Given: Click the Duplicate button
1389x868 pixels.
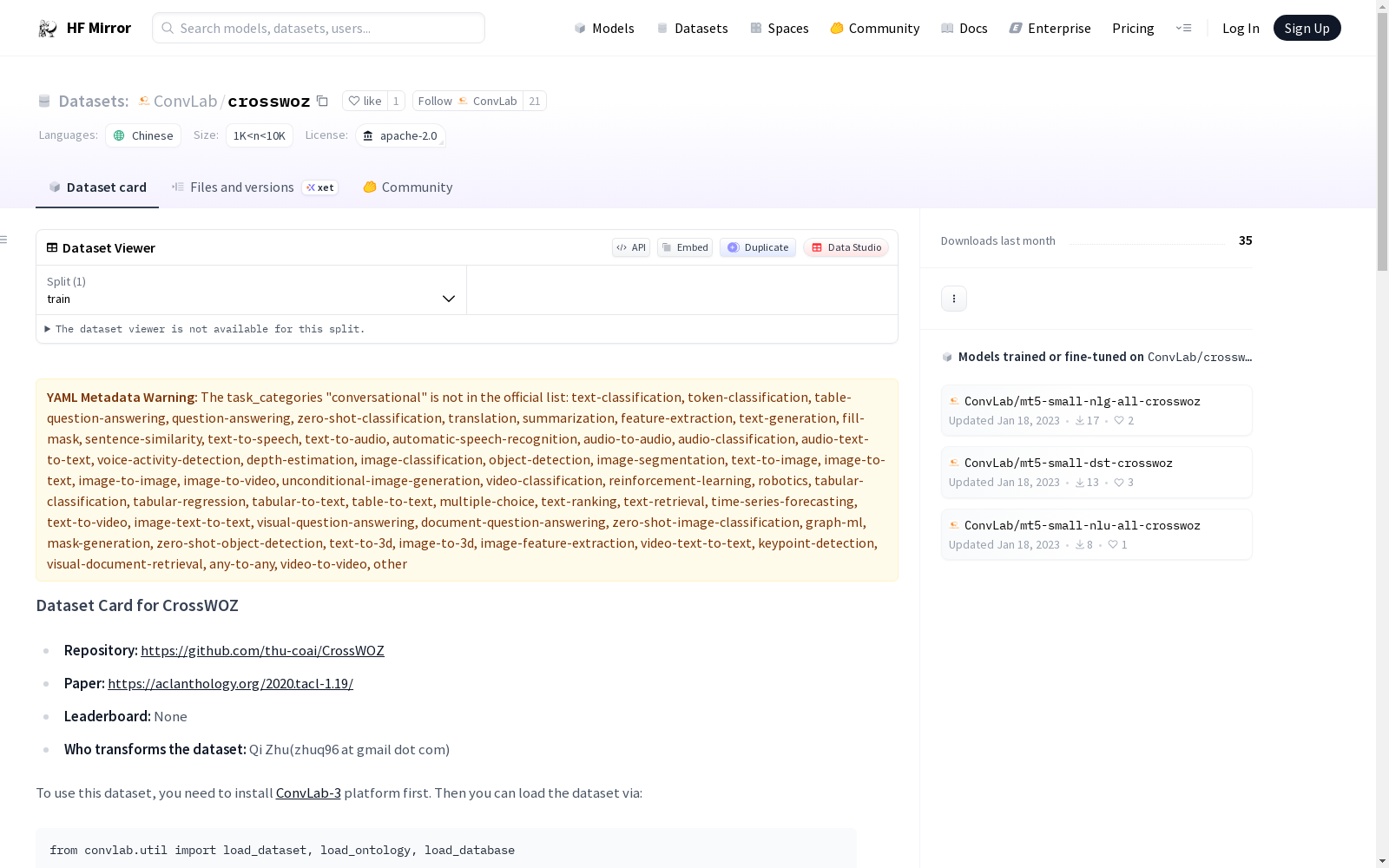Looking at the screenshot, I should coord(758,247).
